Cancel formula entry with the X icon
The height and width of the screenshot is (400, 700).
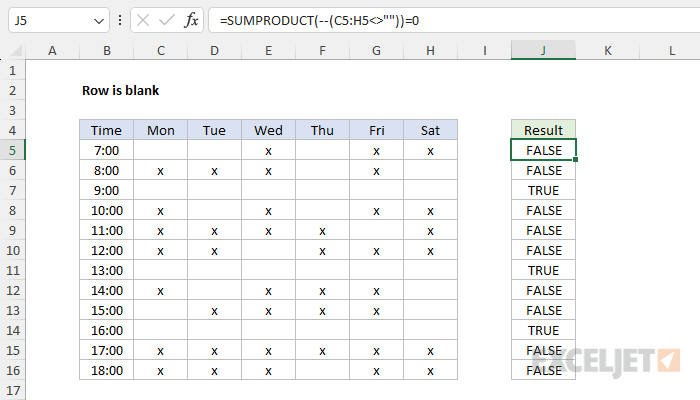[143, 20]
